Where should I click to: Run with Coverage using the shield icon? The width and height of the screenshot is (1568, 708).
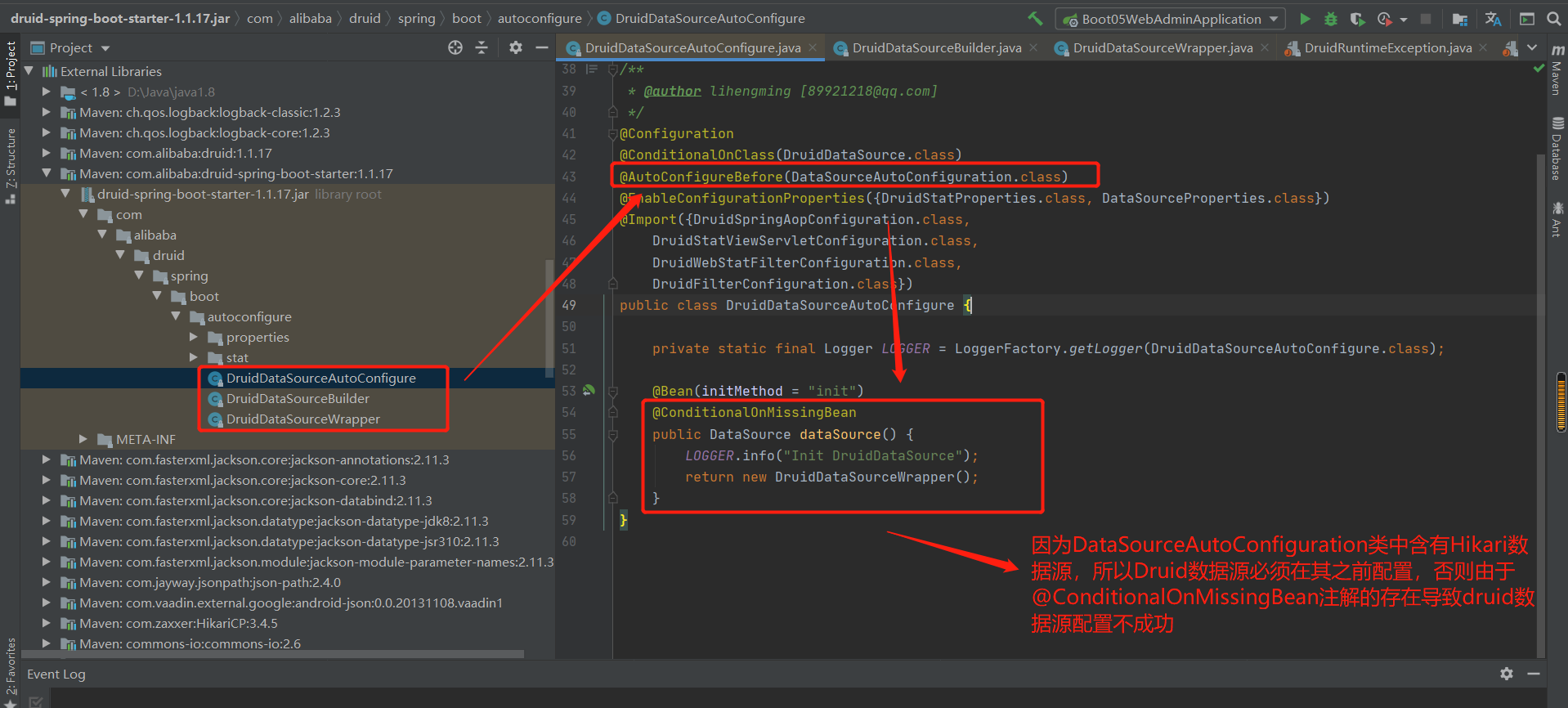coord(1357,18)
